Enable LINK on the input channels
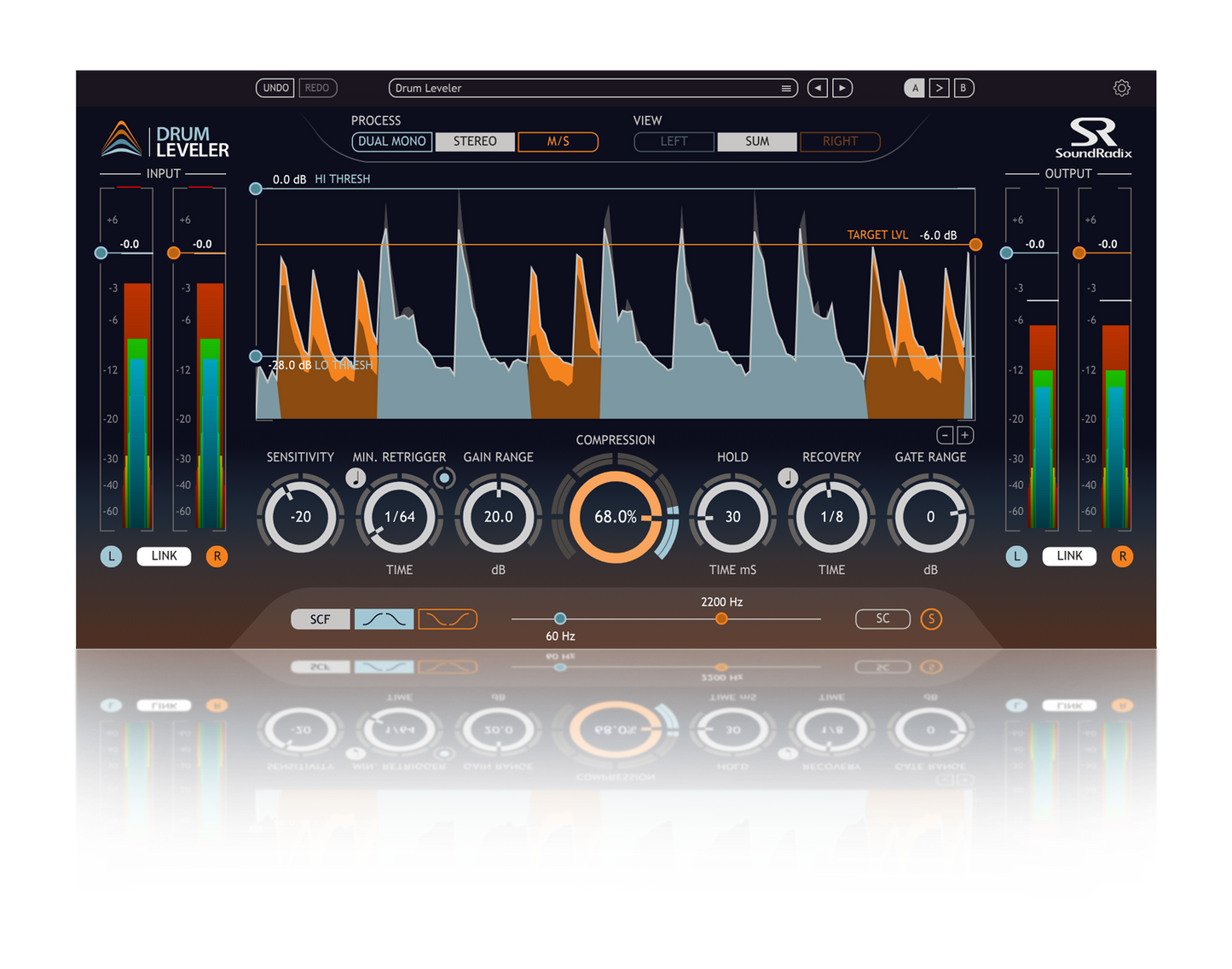Image resolution: width=1232 pixels, height=969 pixels. [163, 555]
